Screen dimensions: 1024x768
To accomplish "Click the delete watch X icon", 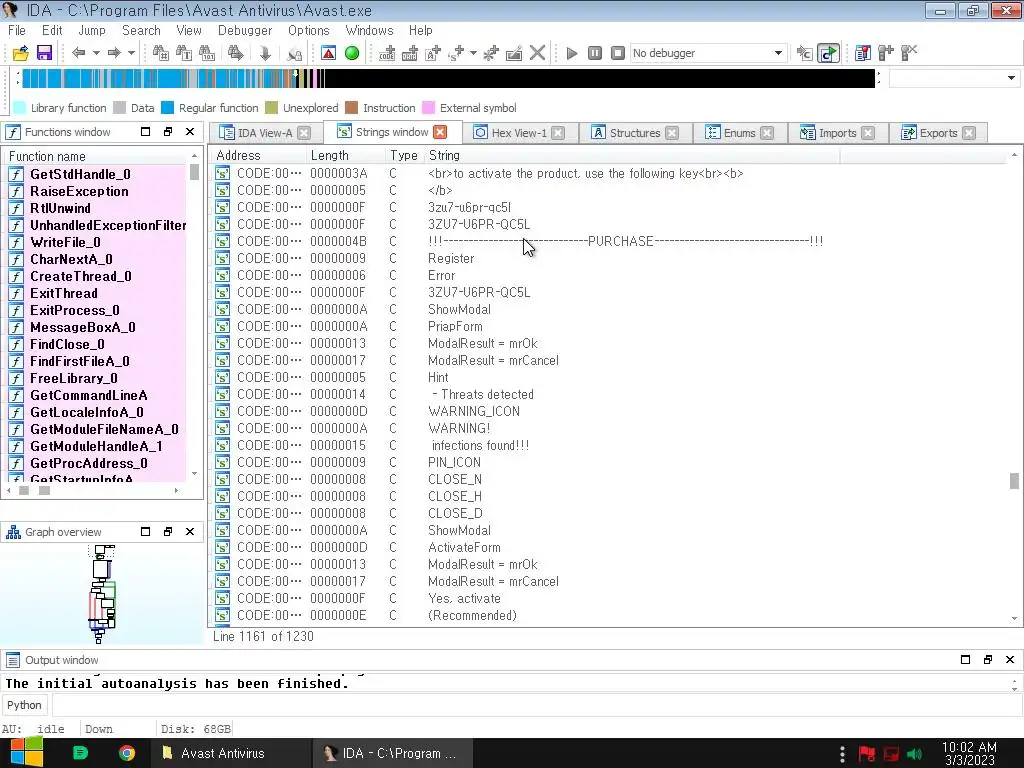I will coord(909,53).
